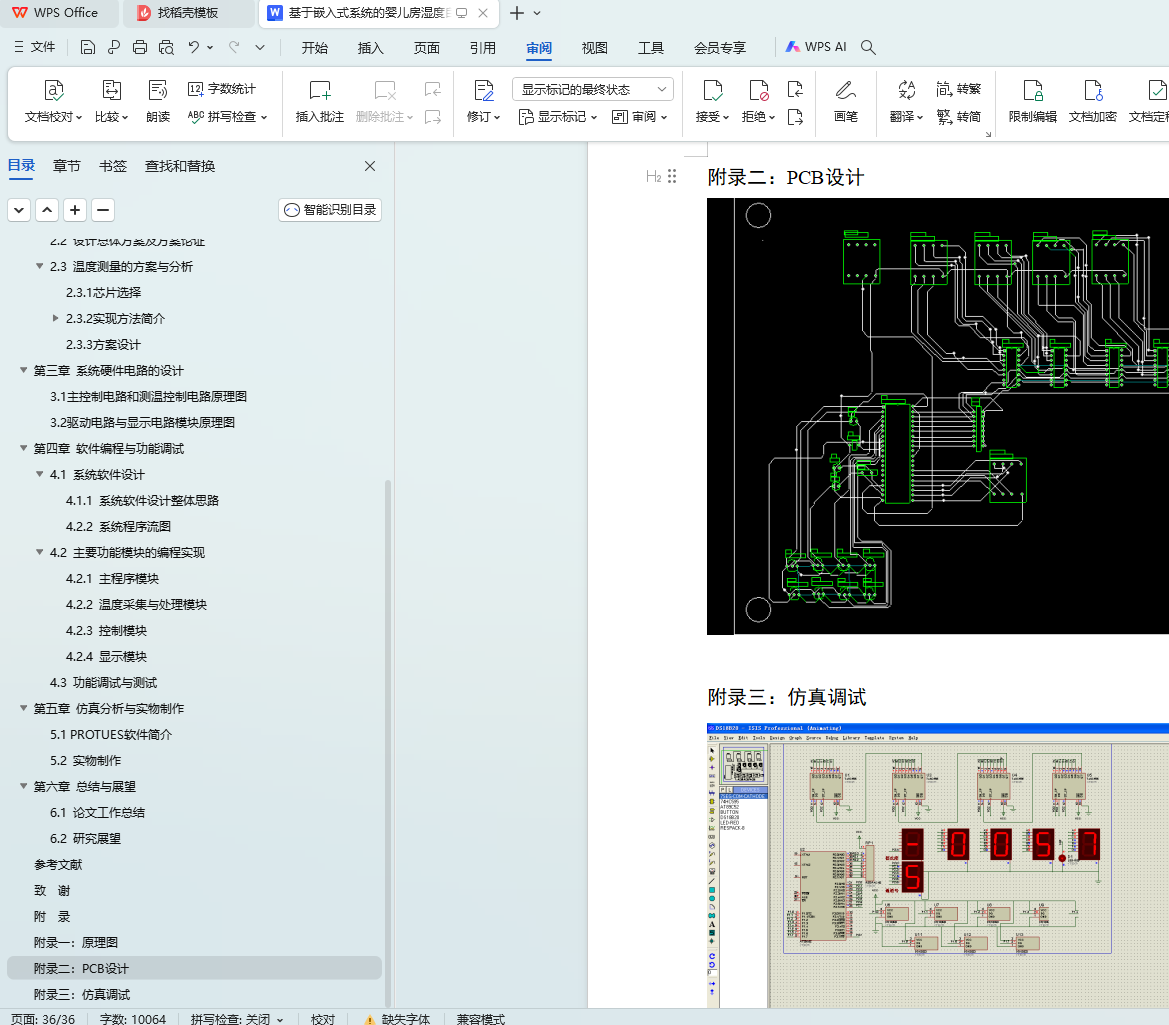
Task: Click the 智能识别目录 button
Action: (x=330, y=210)
